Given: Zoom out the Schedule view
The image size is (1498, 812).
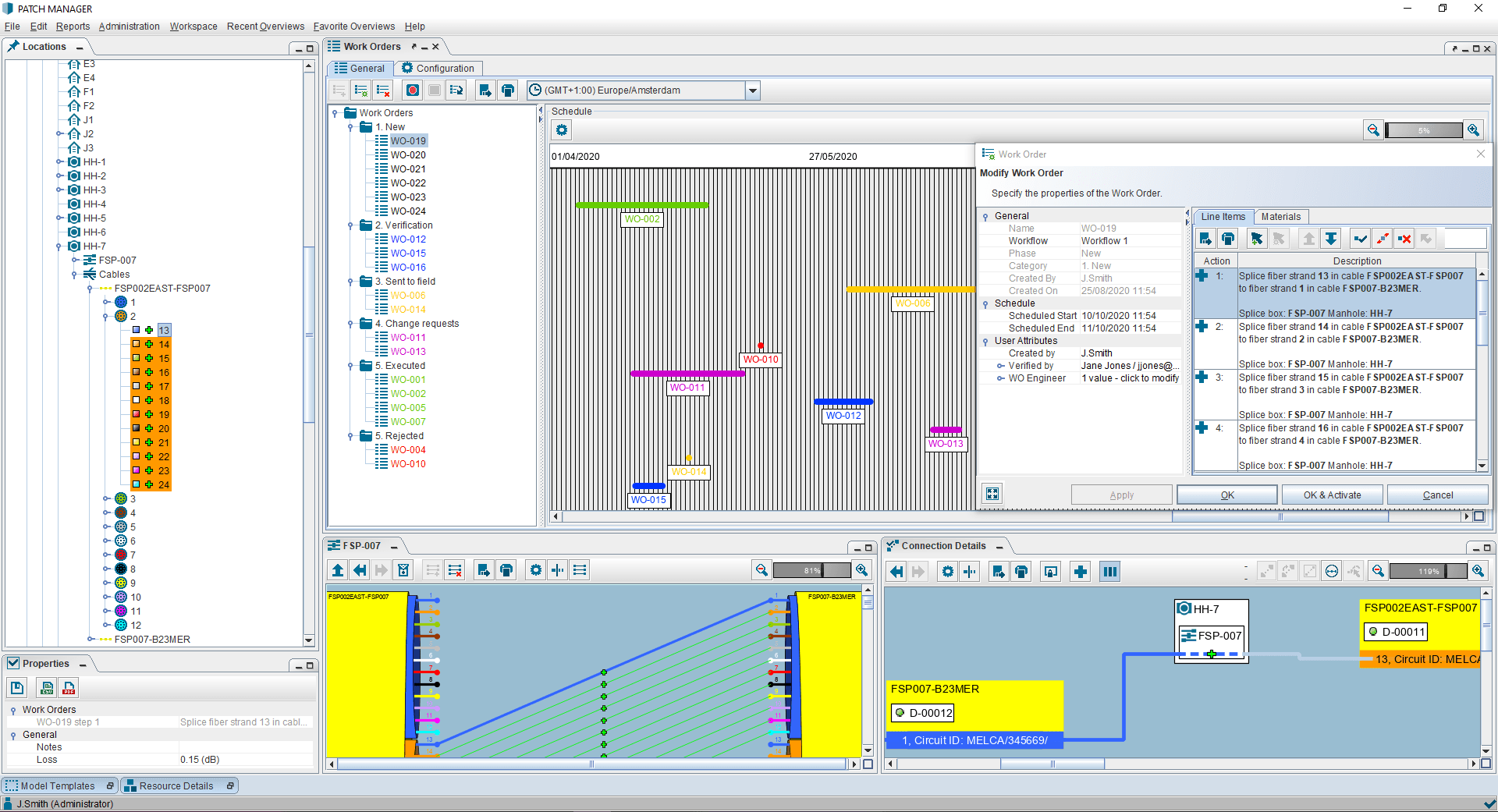Looking at the screenshot, I should pyautogui.click(x=1373, y=130).
